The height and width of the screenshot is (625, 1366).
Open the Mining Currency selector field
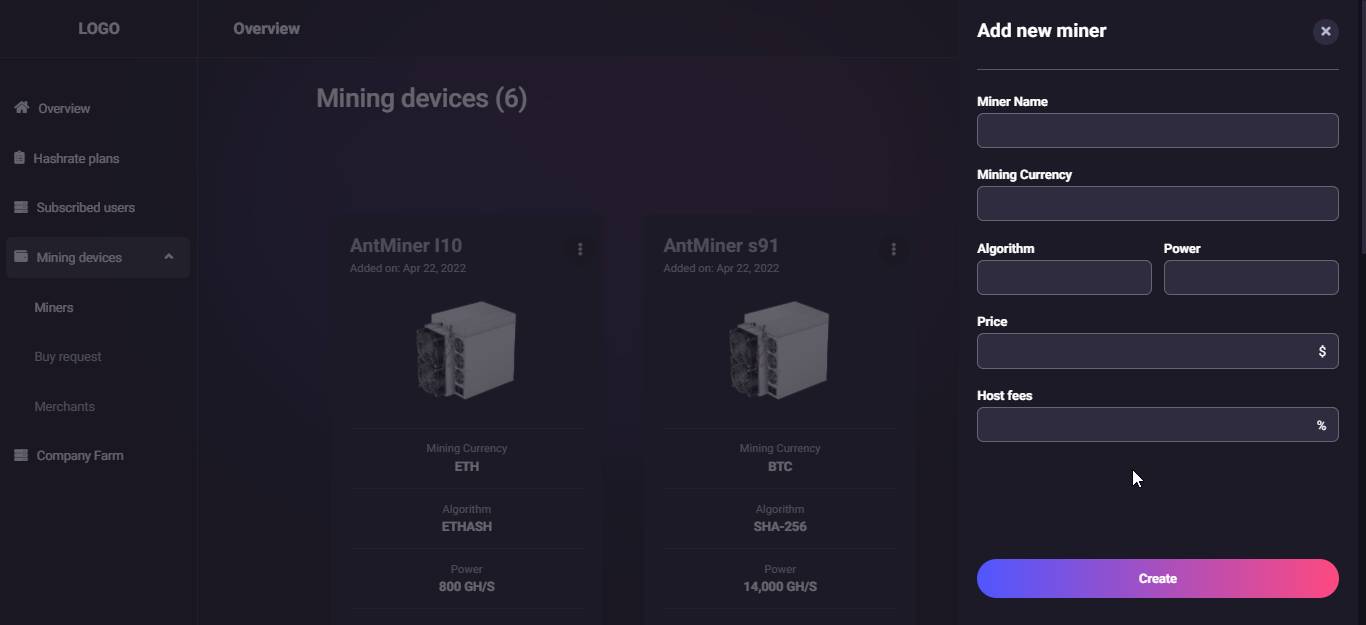click(x=1157, y=203)
